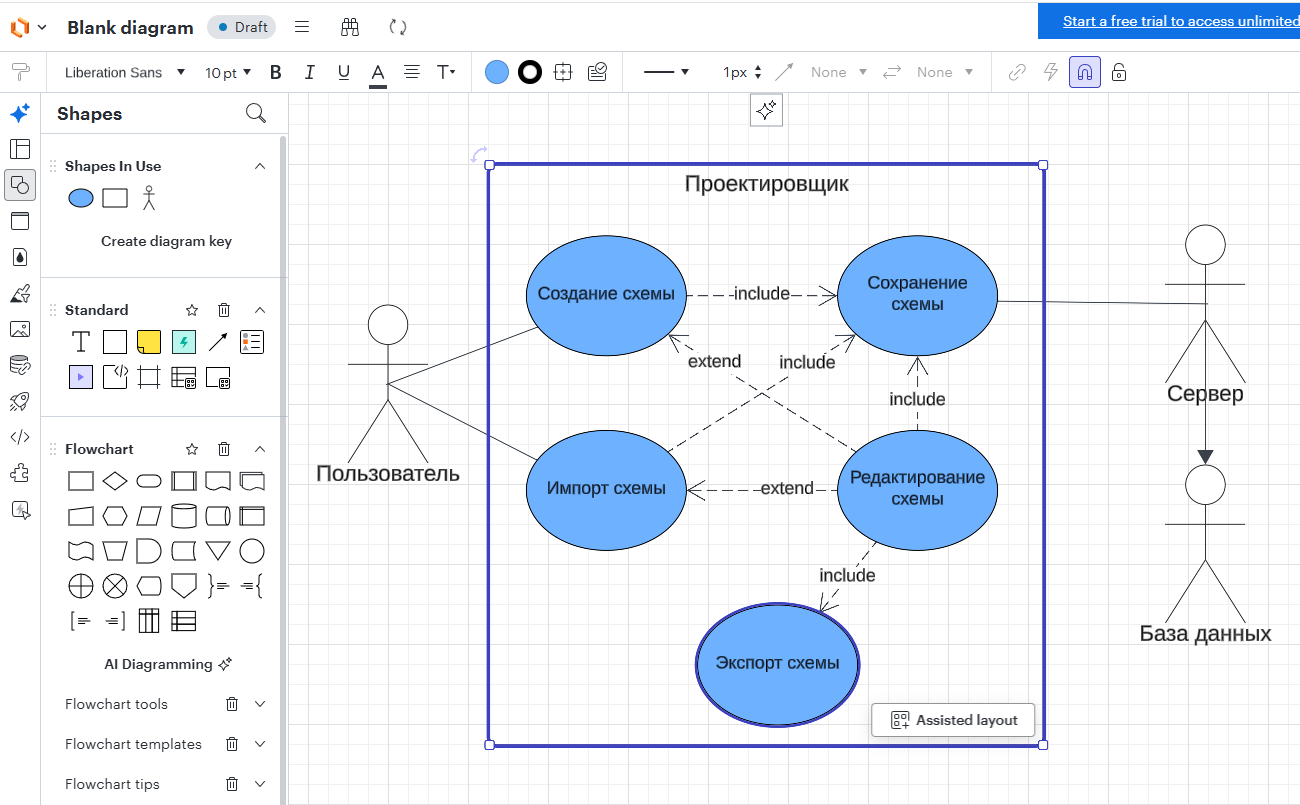Viewport: 1300px width, 805px height.
Task: Open the blue fill color swatch
Action: (x=497, y=72)
